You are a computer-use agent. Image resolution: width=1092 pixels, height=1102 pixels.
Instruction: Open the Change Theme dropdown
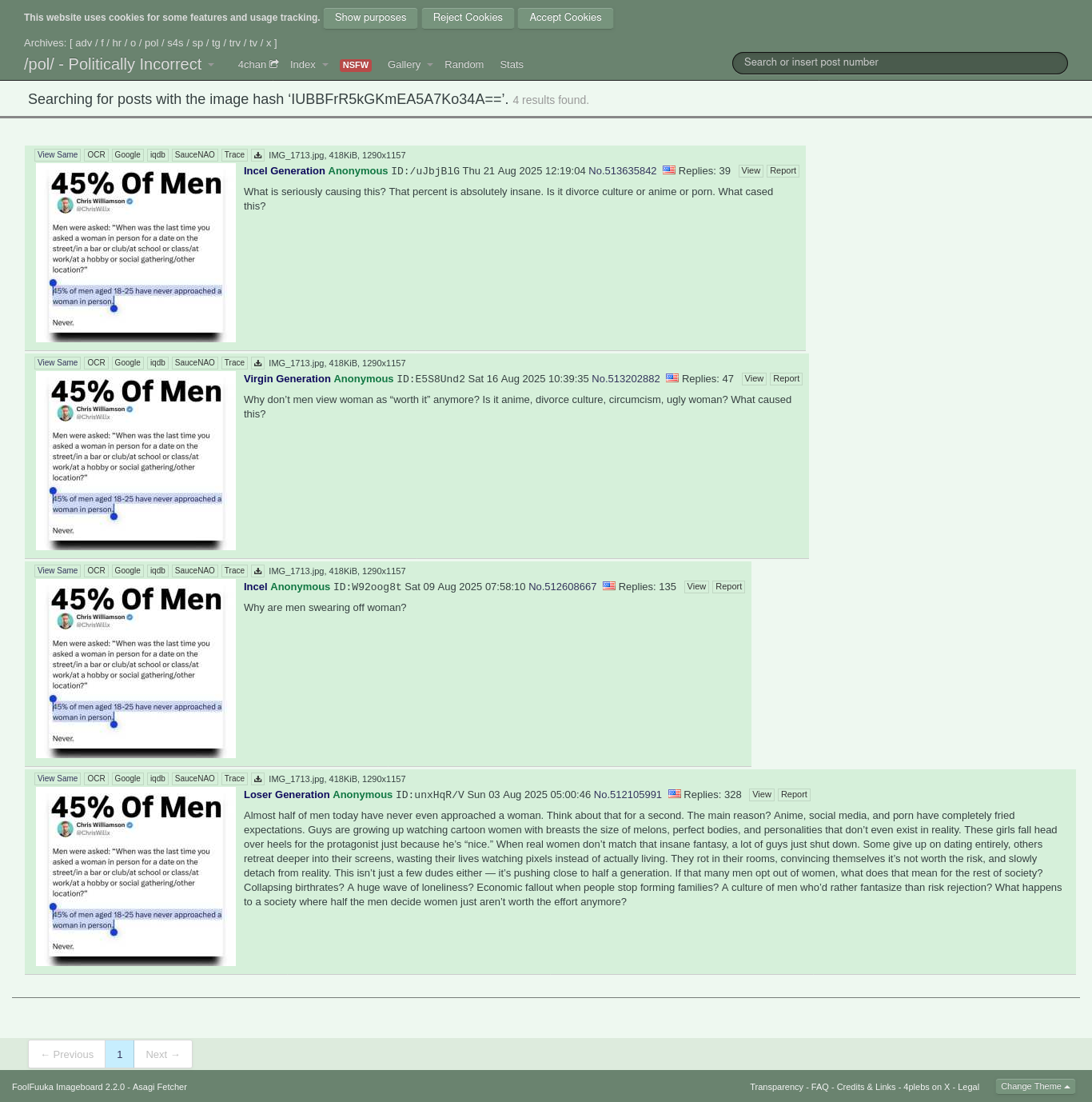pyautogui.click(x=1035, y=1086)
